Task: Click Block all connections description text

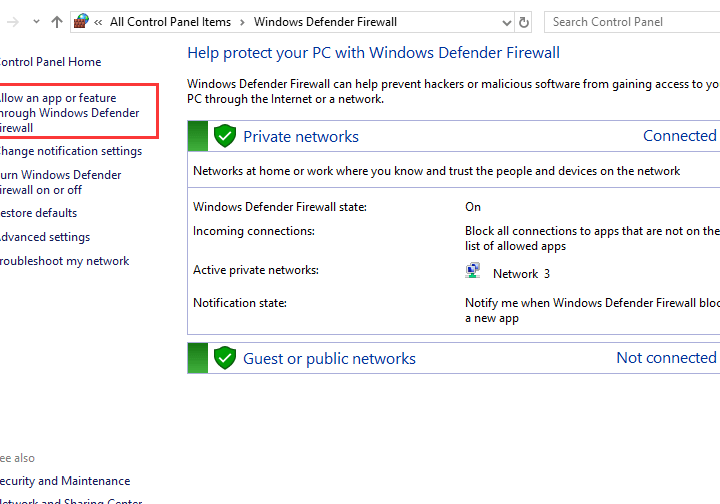Action: tap(592, 238)
